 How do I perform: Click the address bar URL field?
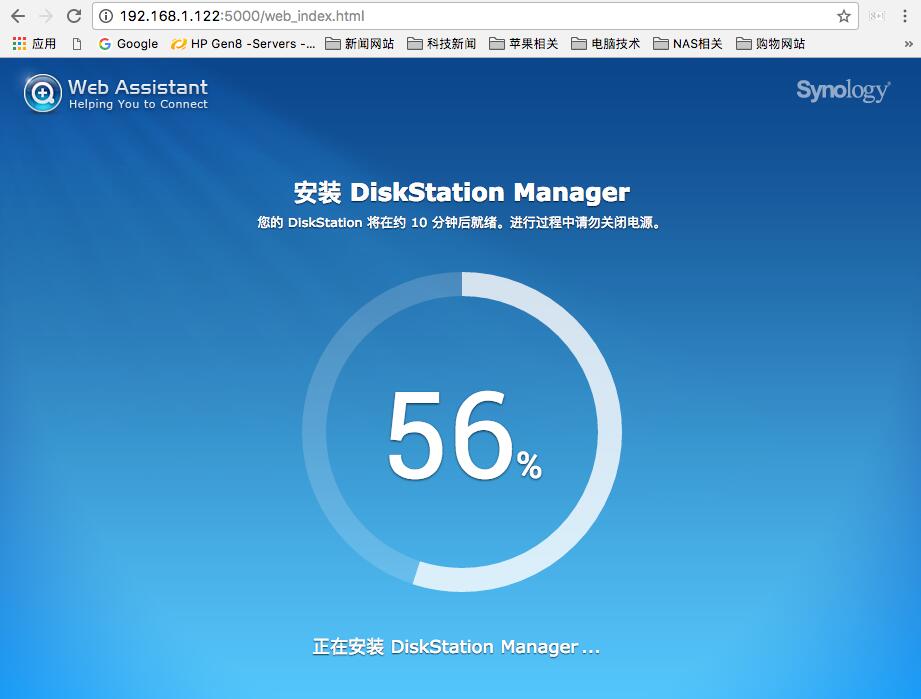click(x=400, y=16)
